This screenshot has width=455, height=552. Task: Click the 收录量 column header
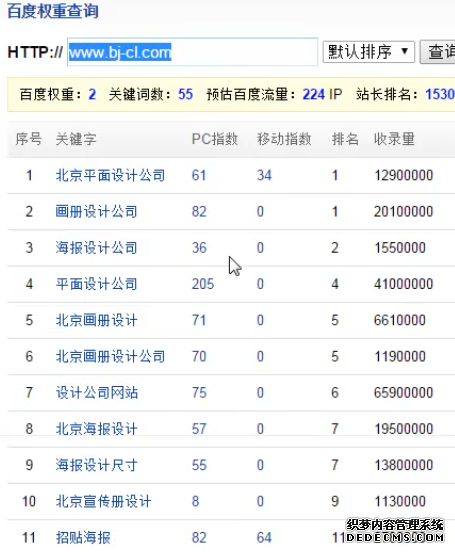coord(394,139)
